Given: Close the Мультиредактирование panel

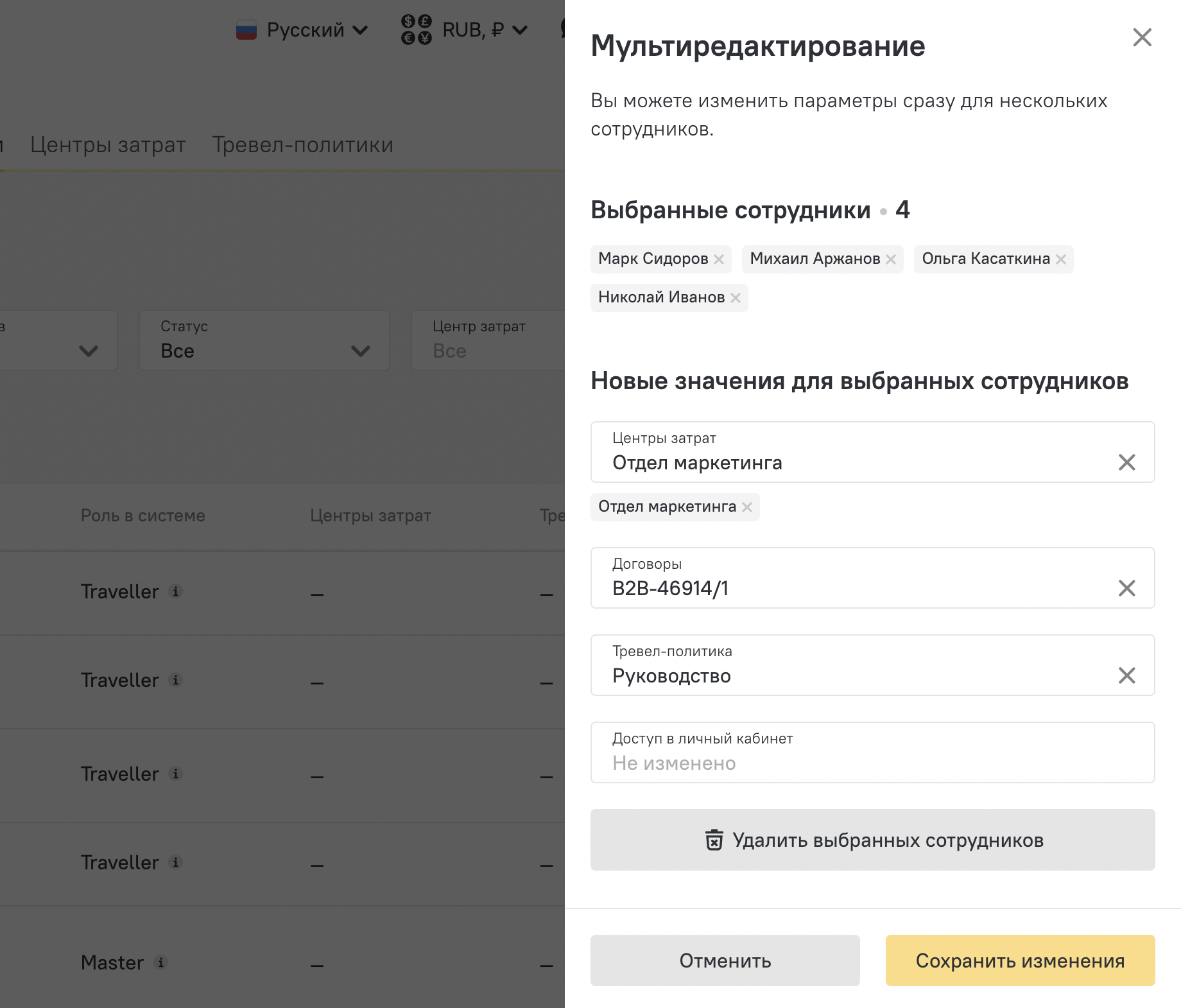Looking at the screenshot, I should tap(1142, 37).
